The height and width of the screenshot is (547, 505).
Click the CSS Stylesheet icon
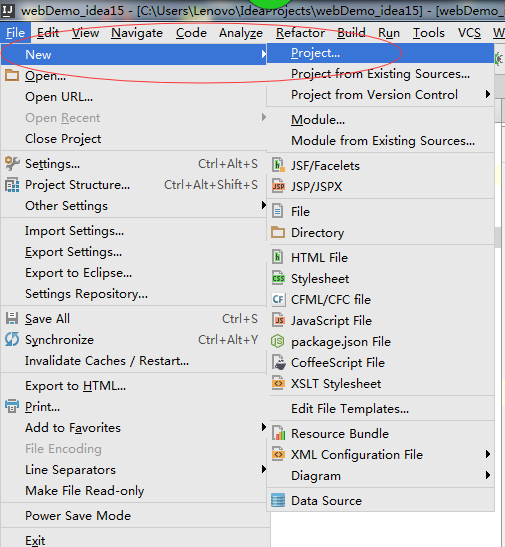[278, 278]
